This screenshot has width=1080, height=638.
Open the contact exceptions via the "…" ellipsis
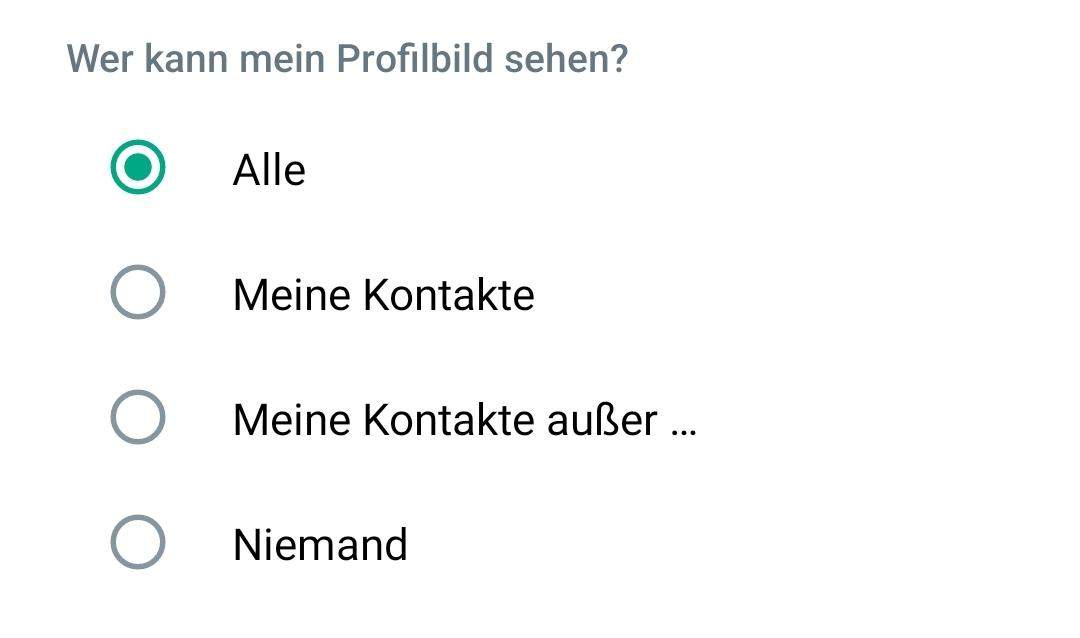tap(683, 424)
